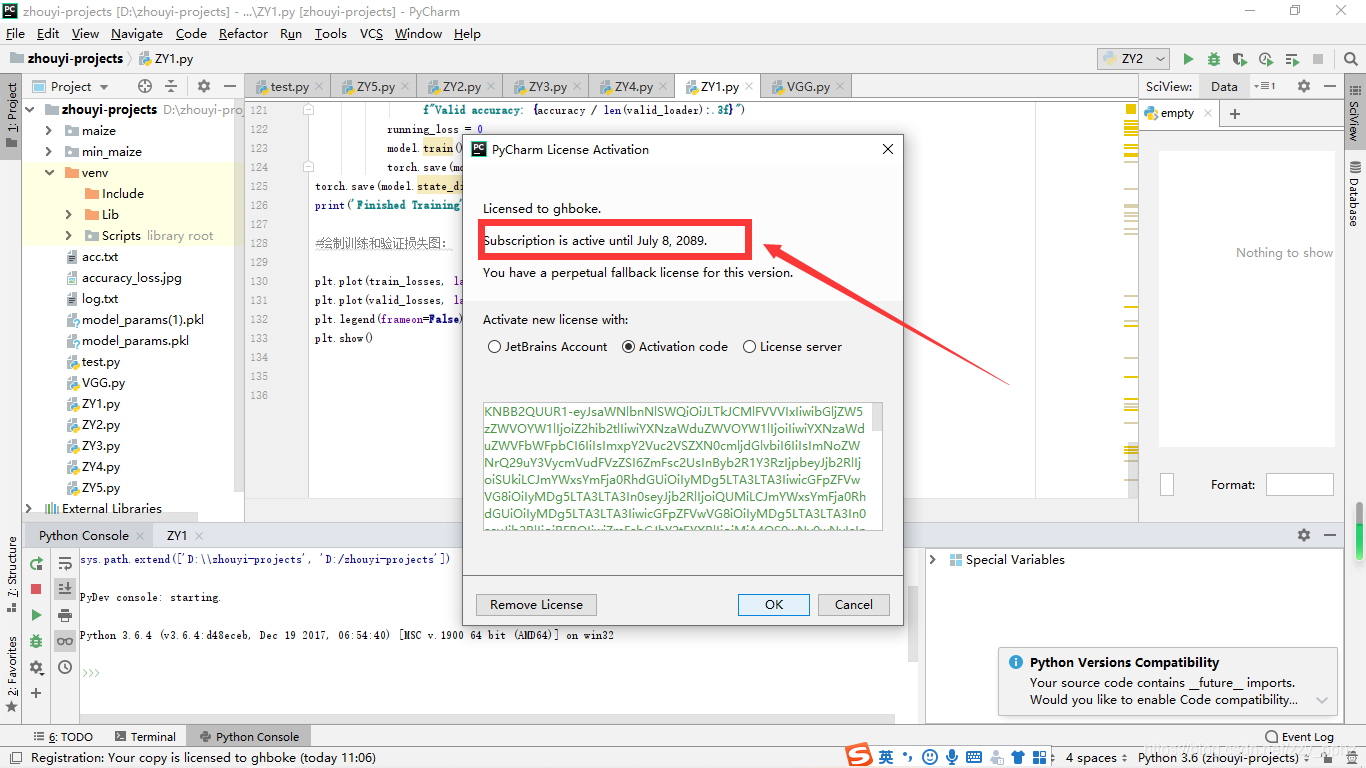
Task: Open ZY2 run configuration dropdown
Action: click(1133, 59)
